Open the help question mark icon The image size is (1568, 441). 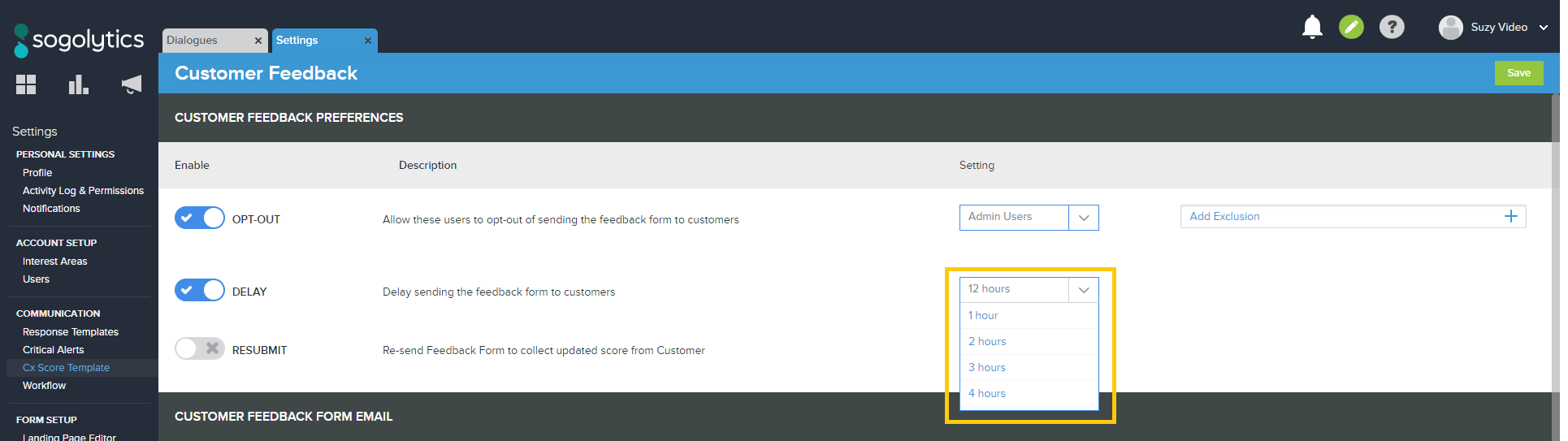pyautogui.click(x=1392, y=28)
